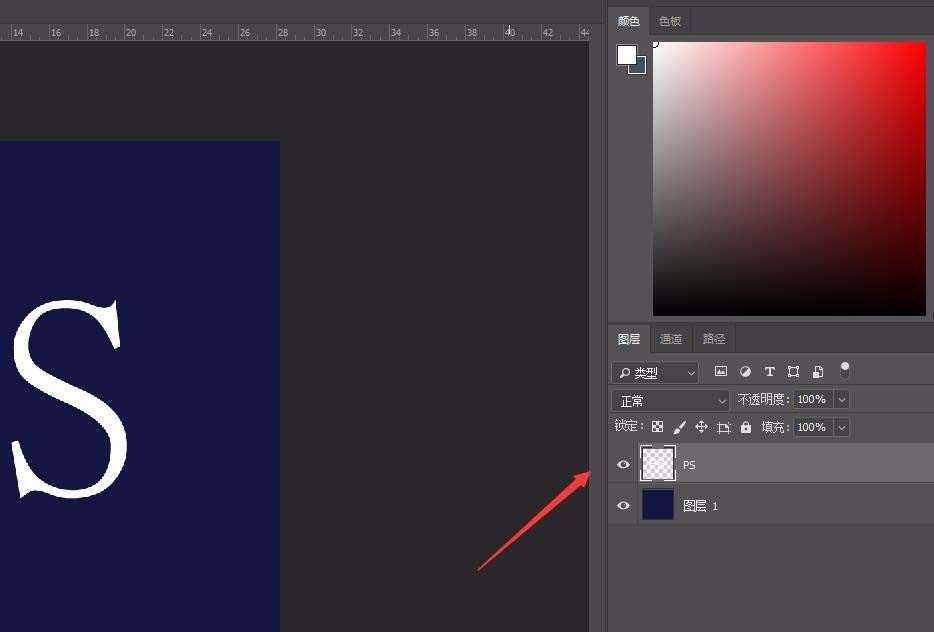934x632 pixels.
Task: Click the shape layer filter icon
Action: click(793, 372)
